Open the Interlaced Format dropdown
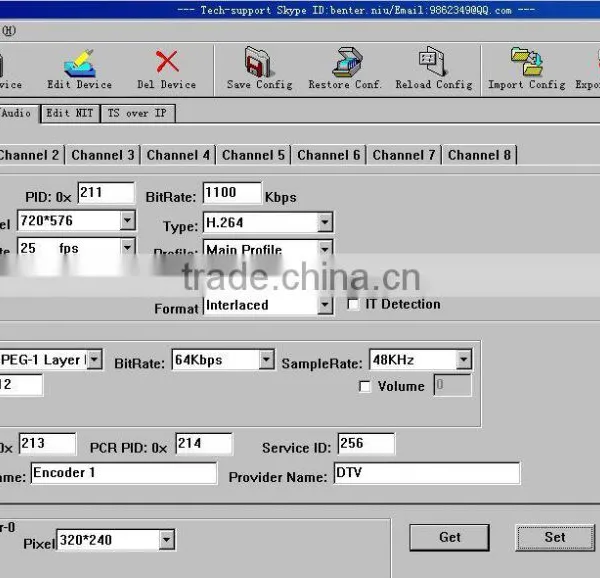The width and height of the screenshot is (600, 578). (325, 305)
